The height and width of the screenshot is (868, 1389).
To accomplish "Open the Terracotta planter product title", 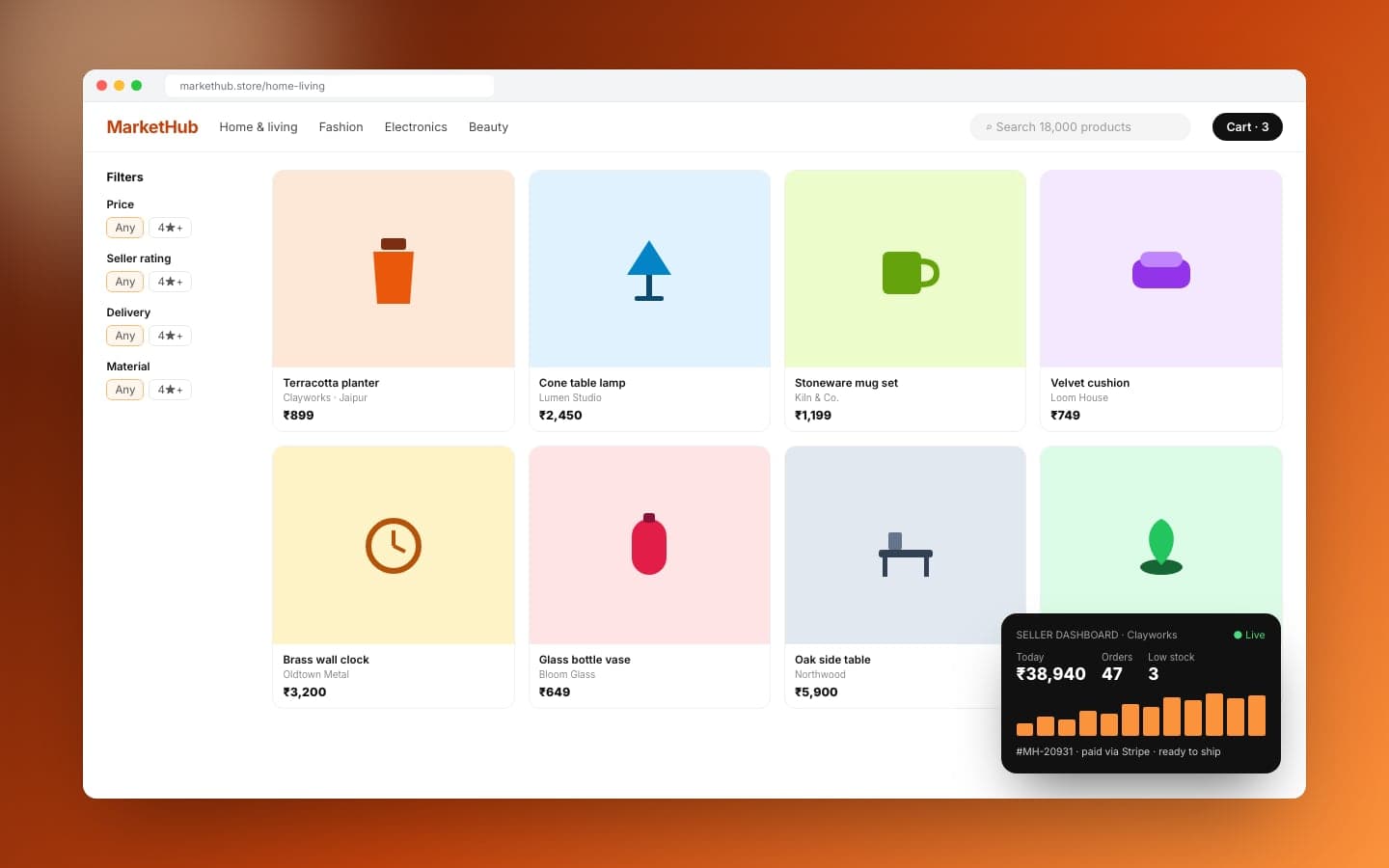I will click(x=331, y=383).
